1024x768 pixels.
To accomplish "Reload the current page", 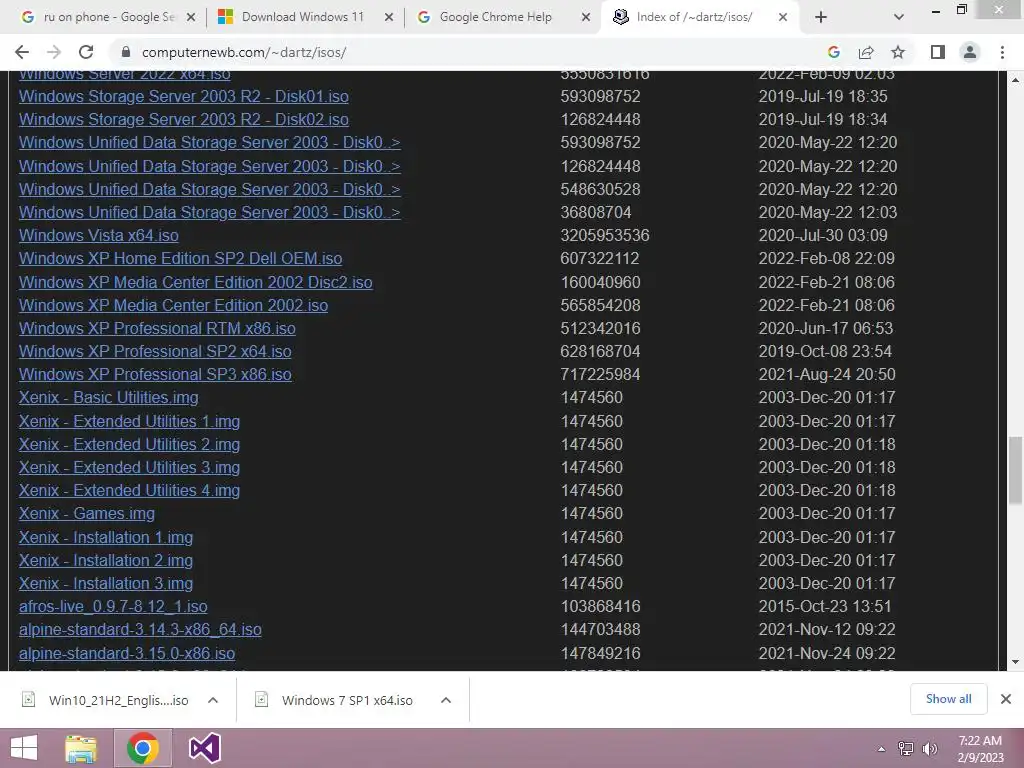I will click(86, 52).
